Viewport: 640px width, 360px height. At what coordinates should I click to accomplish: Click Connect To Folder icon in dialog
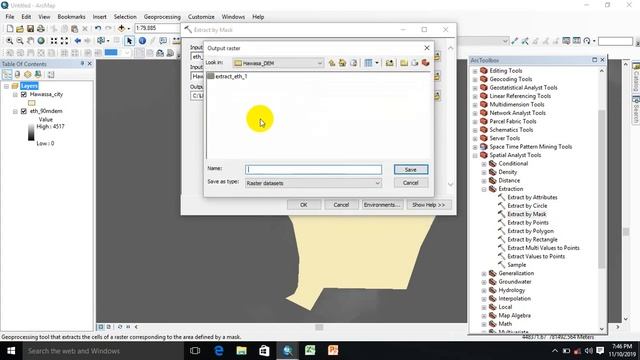coord(390,63)
